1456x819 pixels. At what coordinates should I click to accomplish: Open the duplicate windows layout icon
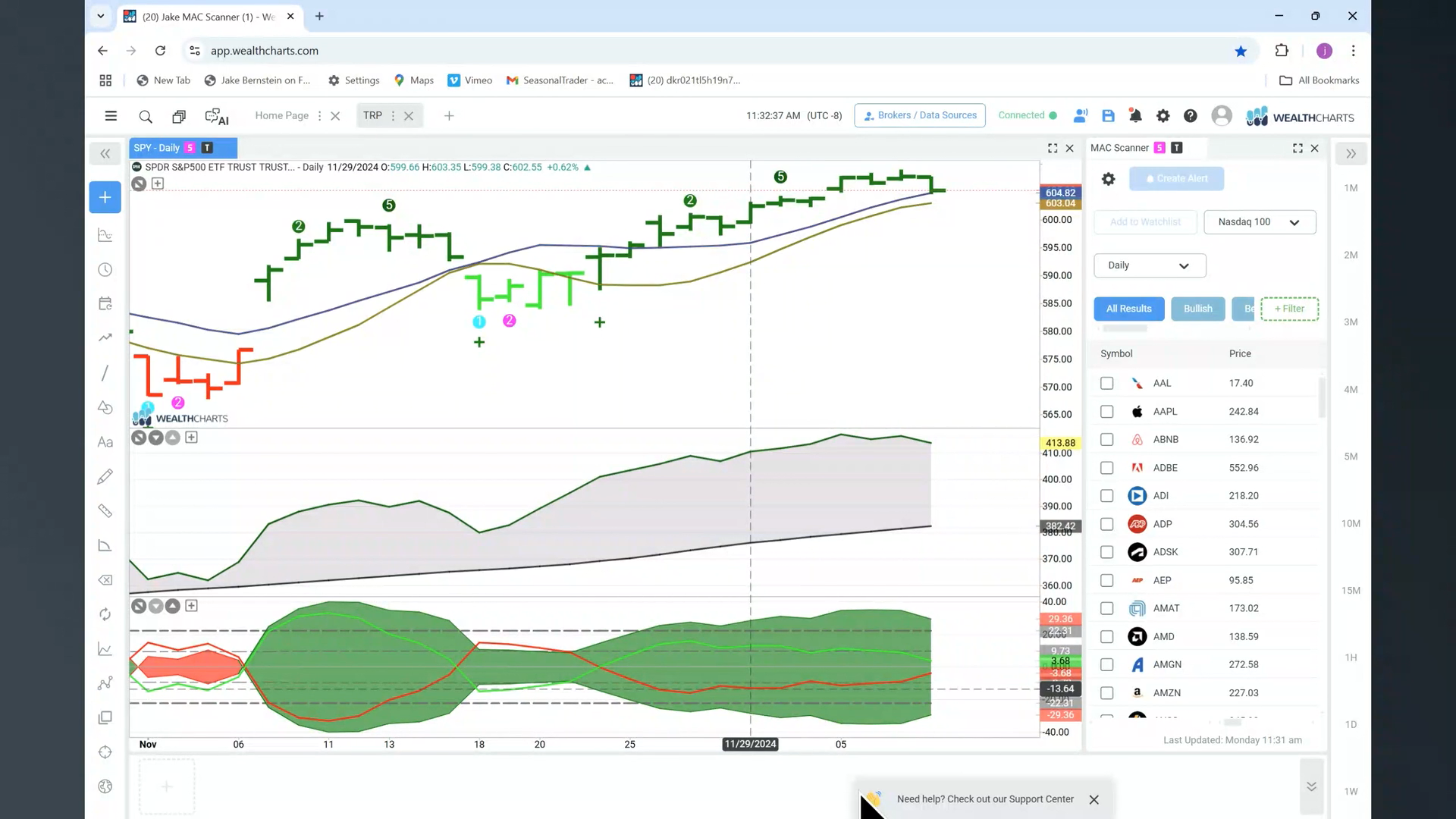[x=179, y=117]
